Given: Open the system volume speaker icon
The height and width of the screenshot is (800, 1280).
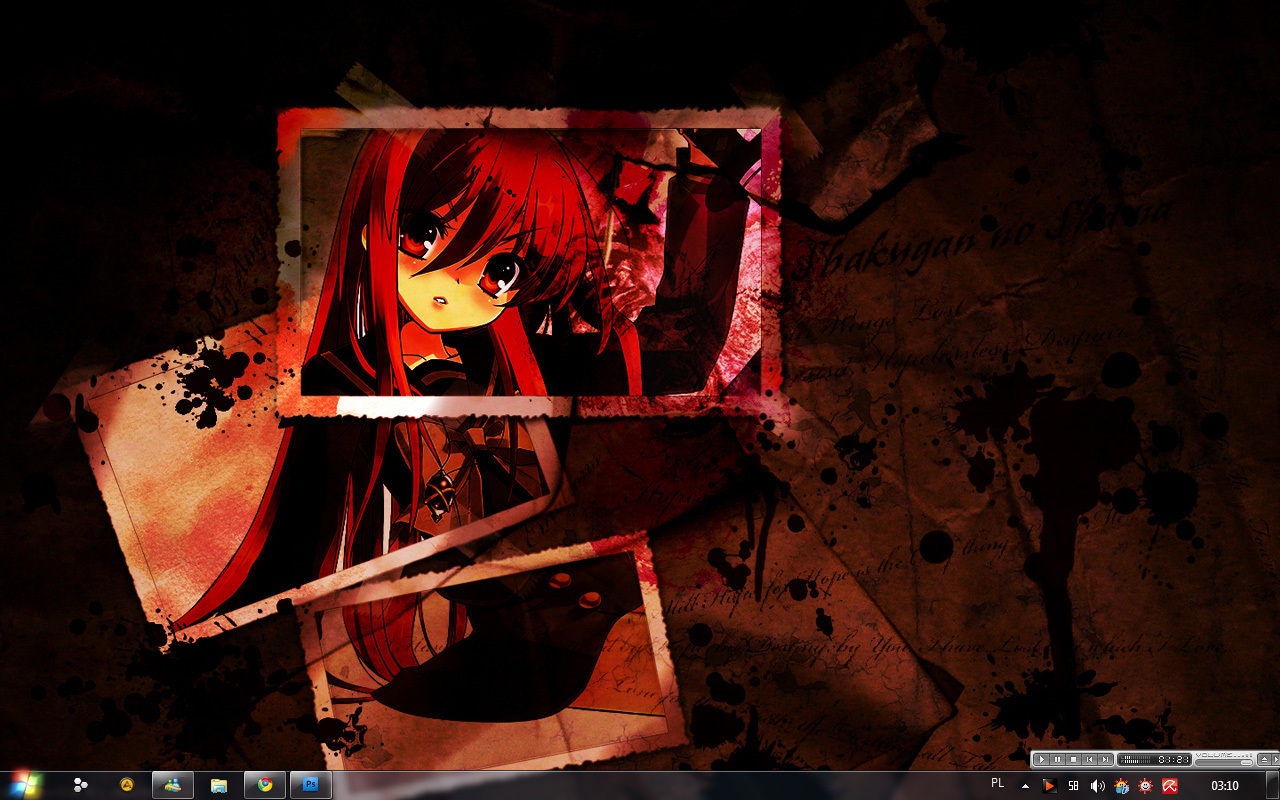Looking at the screenshot, I should click(x=1097, y=786).
